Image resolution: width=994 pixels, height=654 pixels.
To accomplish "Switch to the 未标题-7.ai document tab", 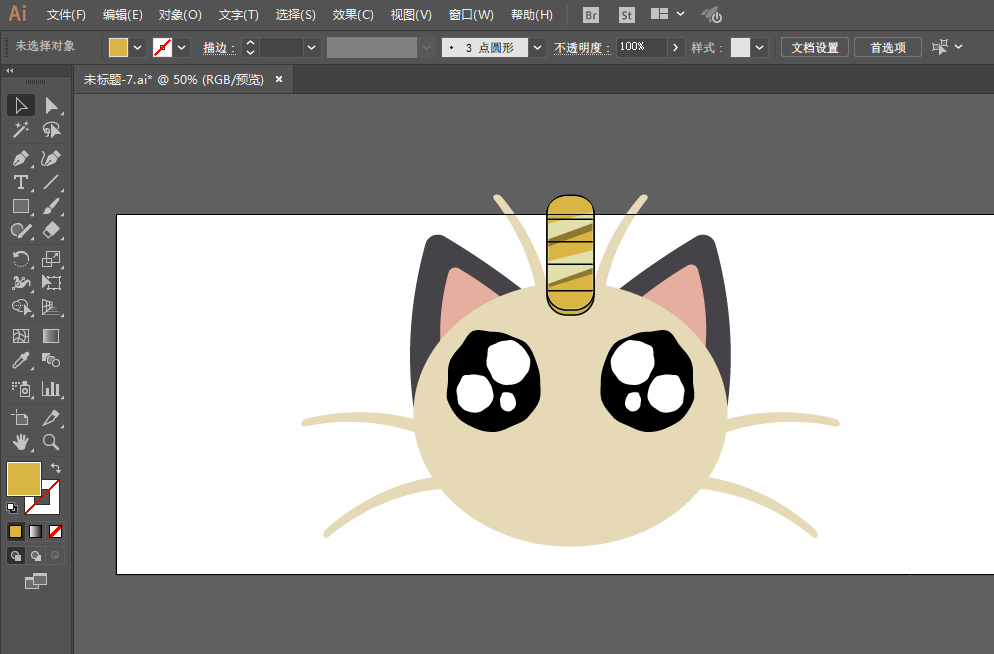I will [174, 79].
